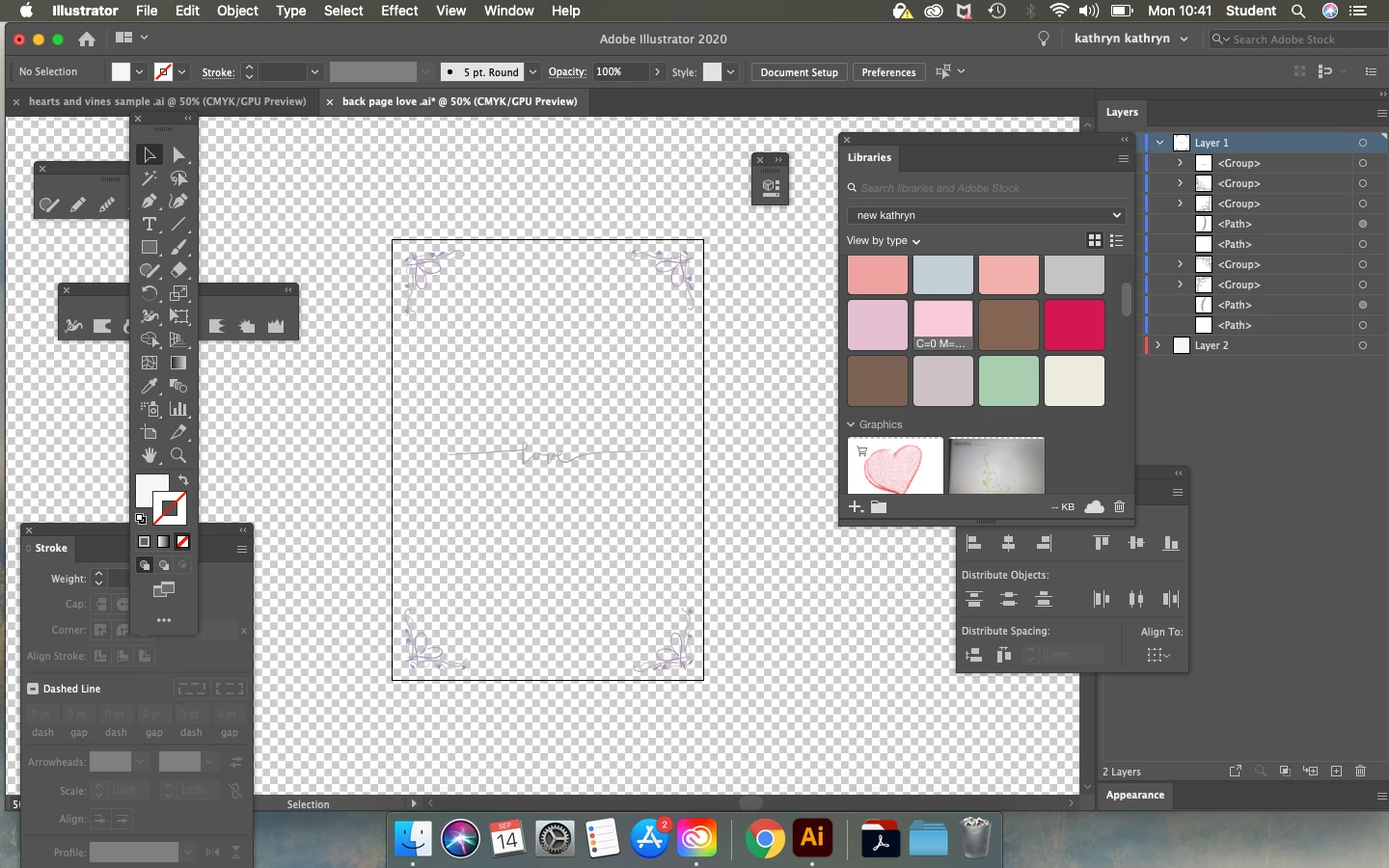Delete selection in Layers panel
1389x868 pixels.
(x=1360, y=771)
